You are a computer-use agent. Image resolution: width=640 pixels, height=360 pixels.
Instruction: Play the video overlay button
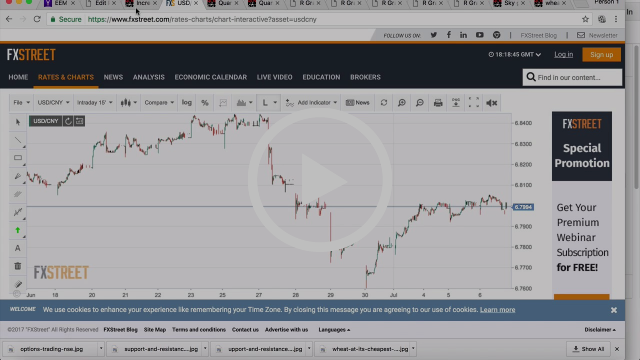pyautogui.click(x=320, y=180)
